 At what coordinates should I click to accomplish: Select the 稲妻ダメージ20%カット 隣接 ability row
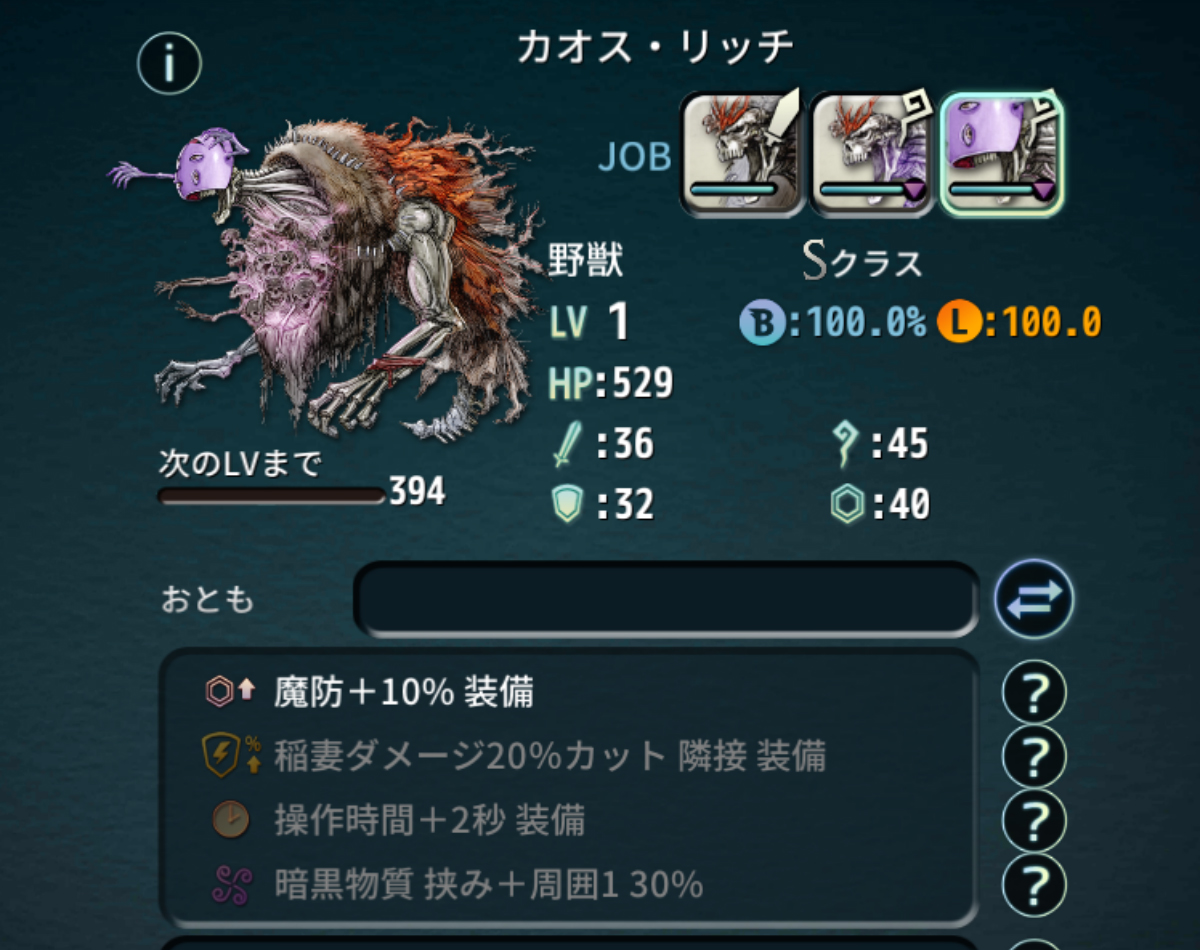(x=568, y=756)
